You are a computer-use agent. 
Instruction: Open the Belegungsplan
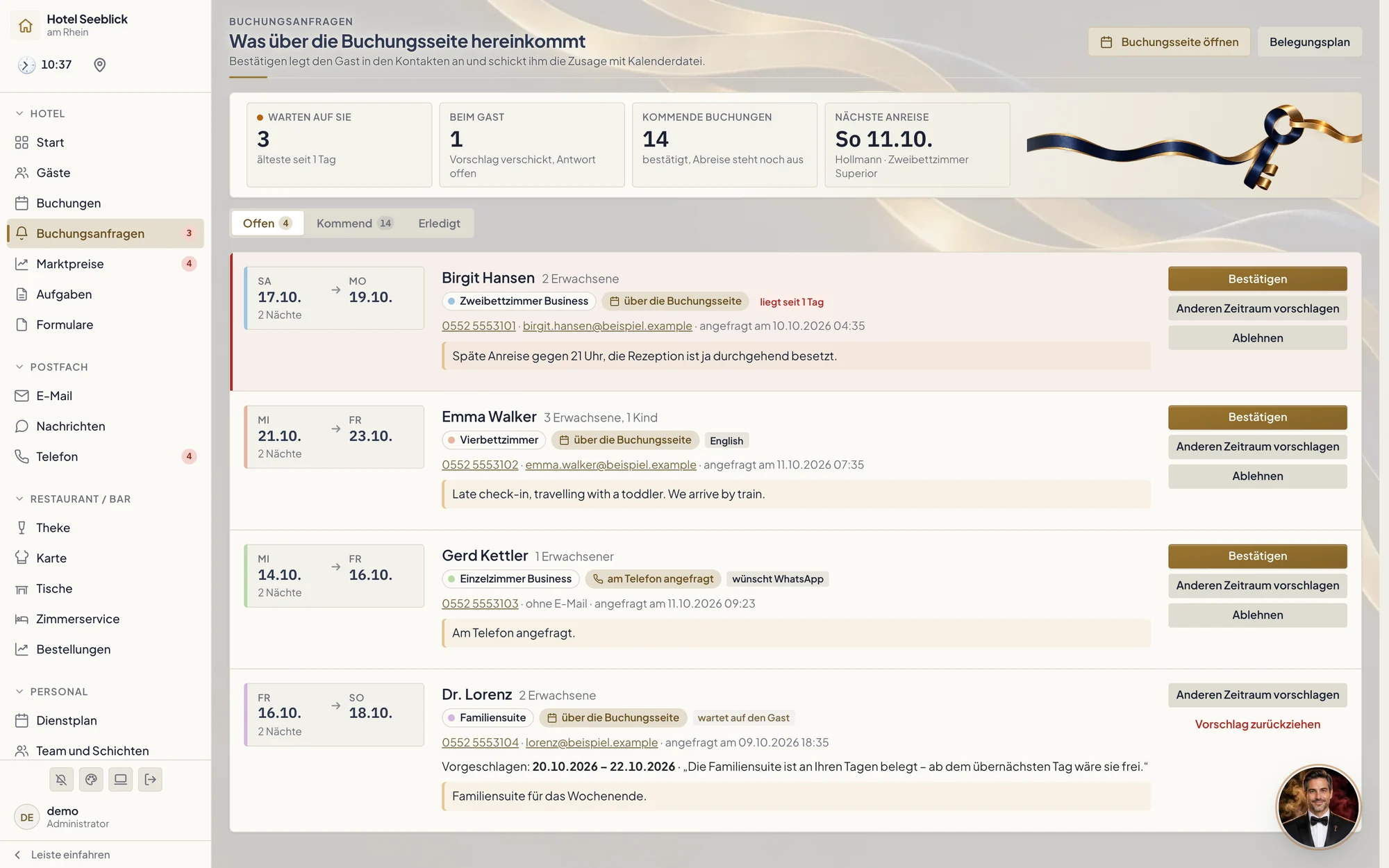point(1309,42)
